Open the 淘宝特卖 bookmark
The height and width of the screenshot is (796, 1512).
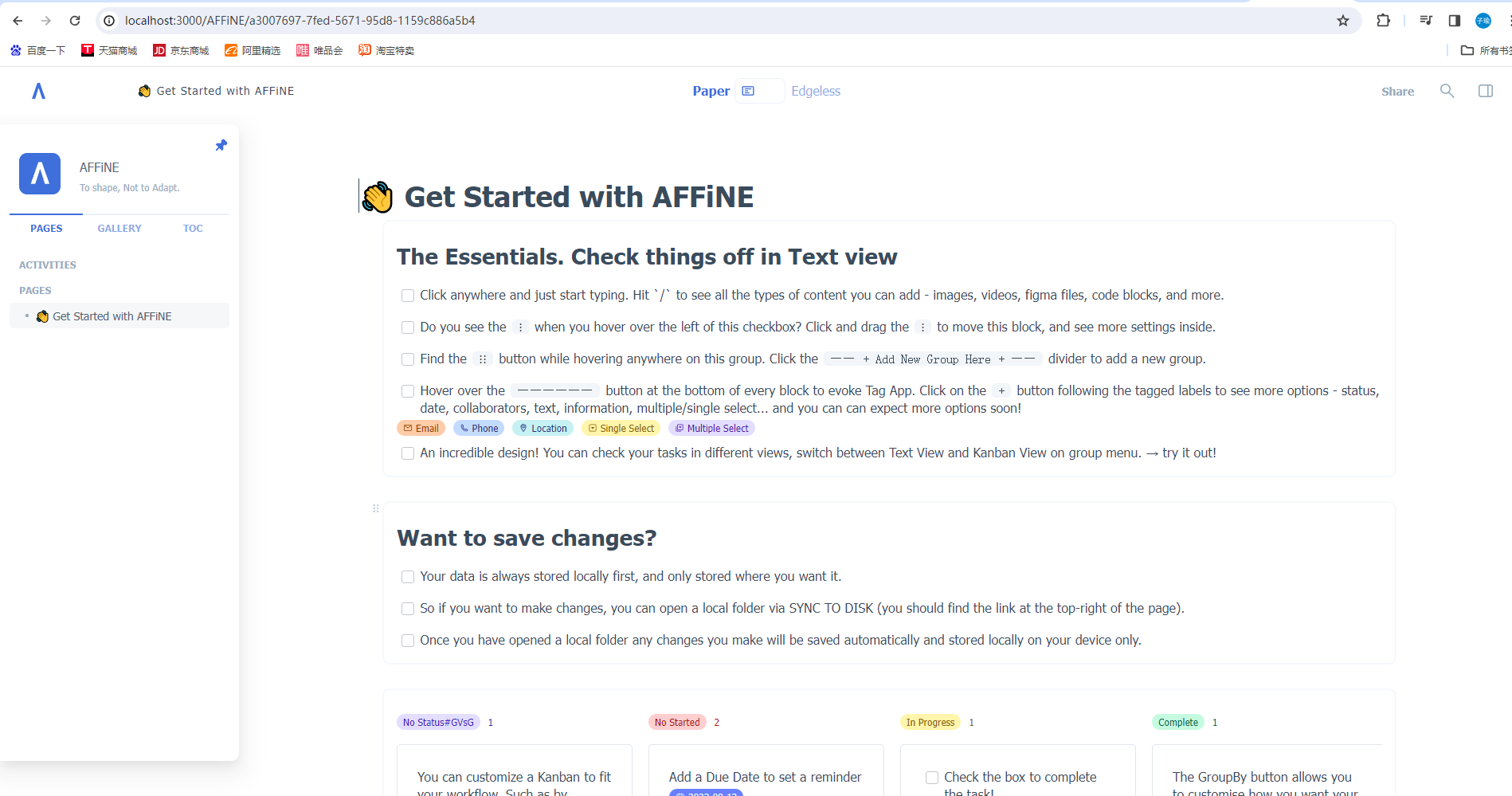point(386,50)
